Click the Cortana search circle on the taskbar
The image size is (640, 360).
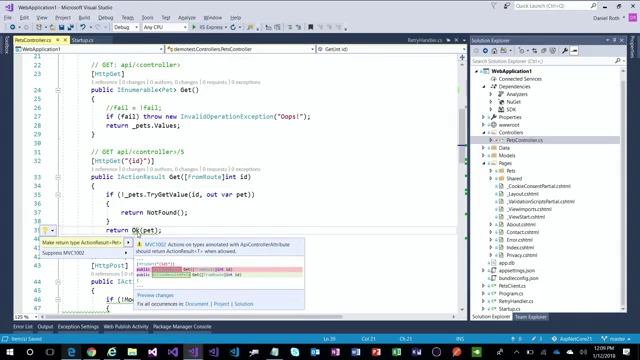pyautogui.click(x=30, y=352)
